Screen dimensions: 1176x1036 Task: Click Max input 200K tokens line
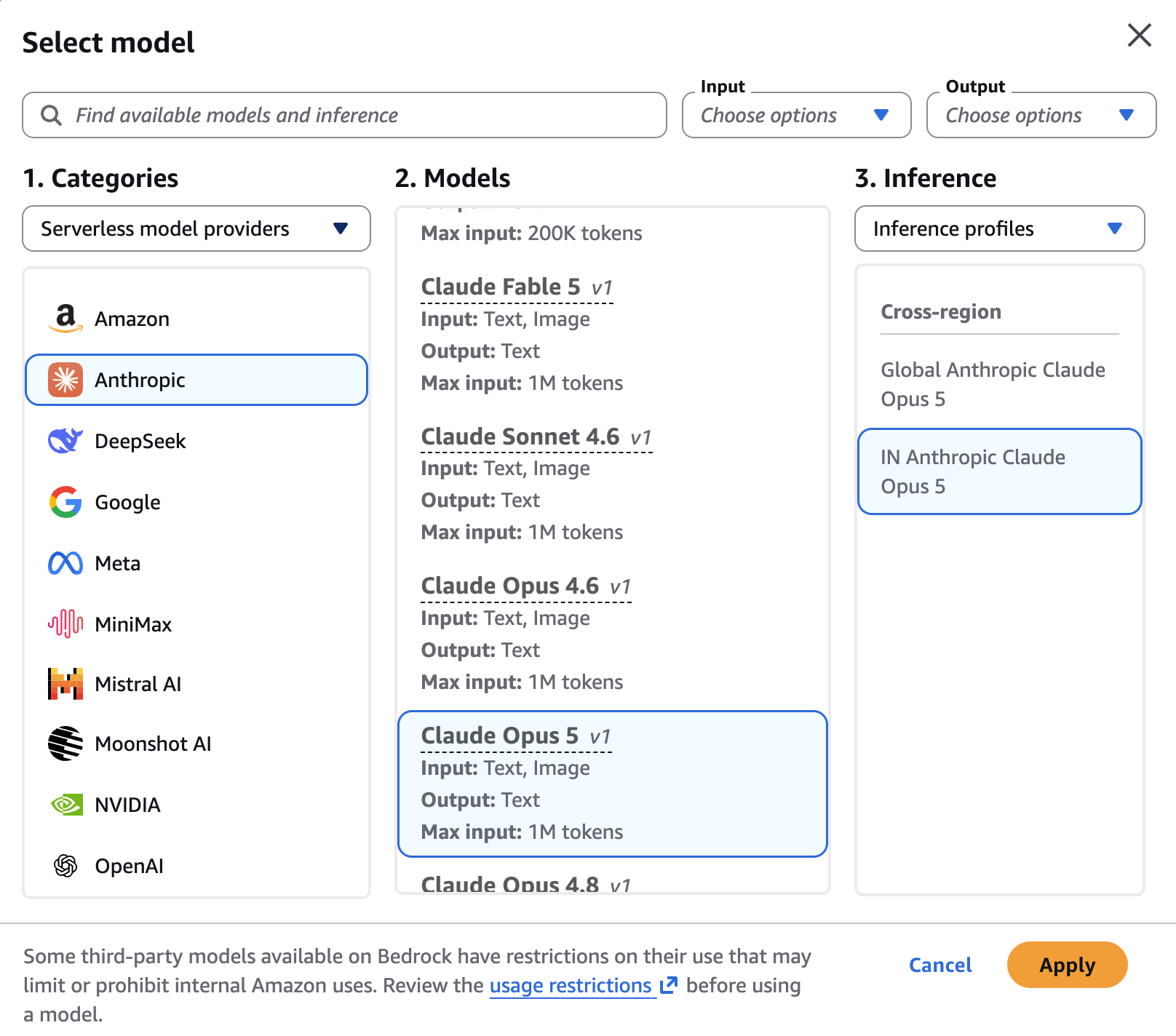coord(531,233)
